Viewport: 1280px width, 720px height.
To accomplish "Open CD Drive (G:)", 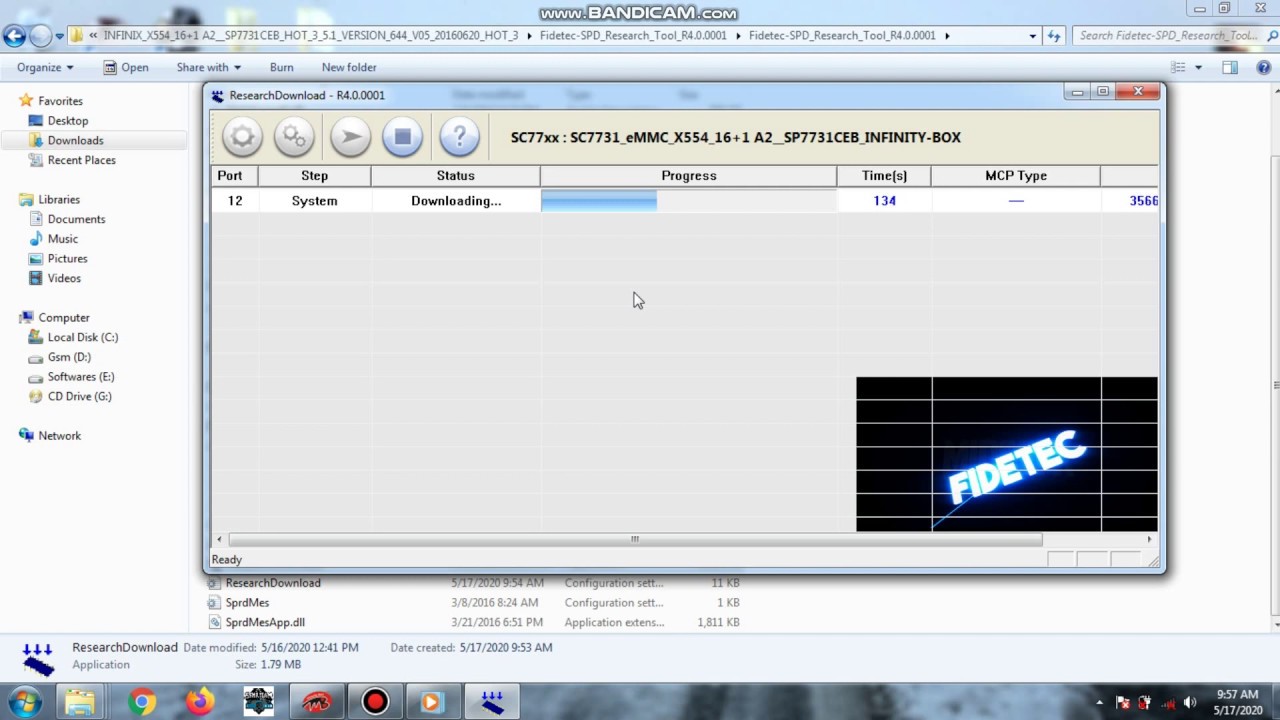I will (x=79, y=396).
